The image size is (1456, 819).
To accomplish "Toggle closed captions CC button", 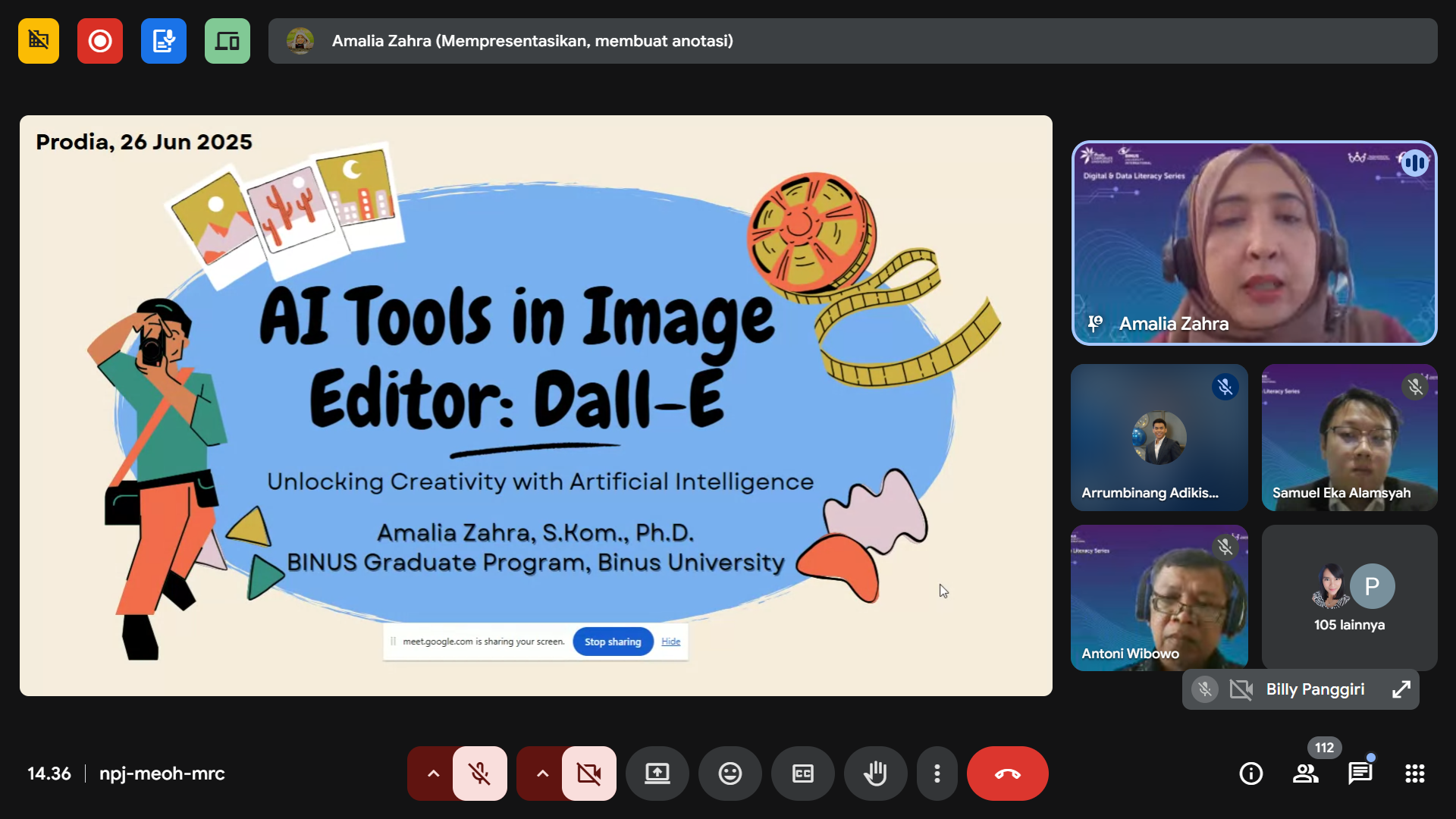I will coord(803,773).
